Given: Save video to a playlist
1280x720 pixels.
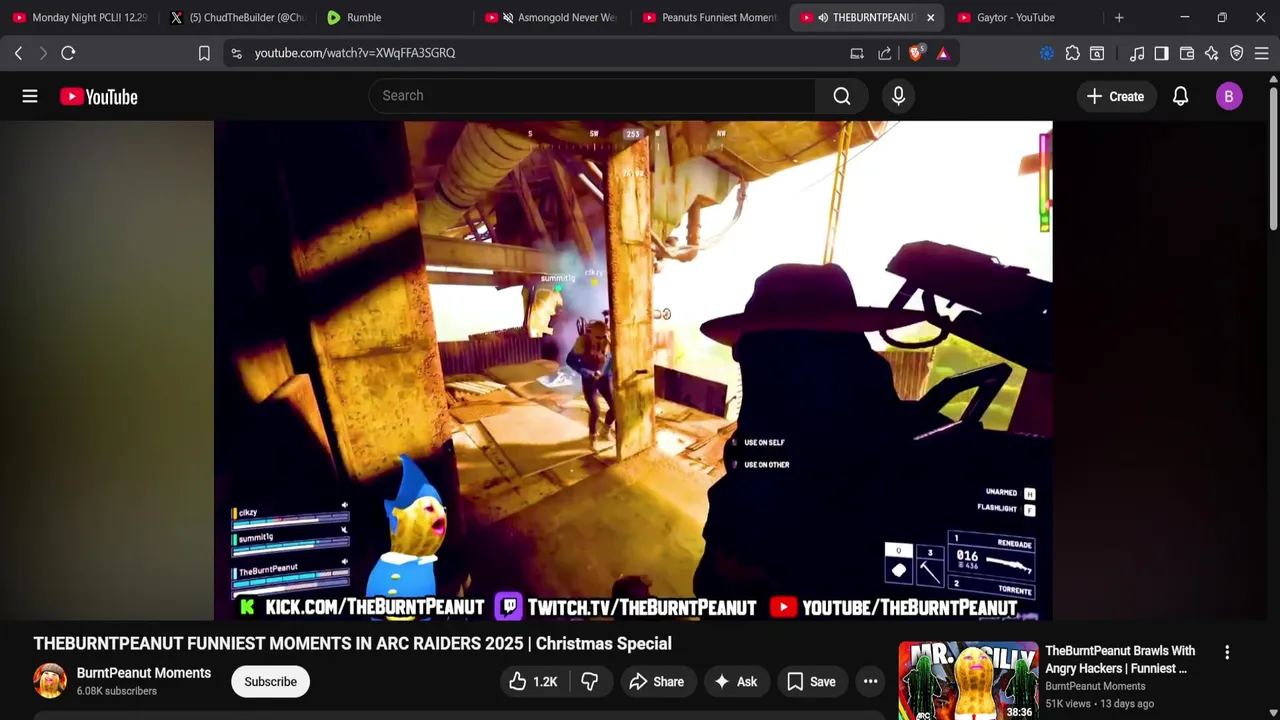Looking at the screenshot, I should [811, 682].
